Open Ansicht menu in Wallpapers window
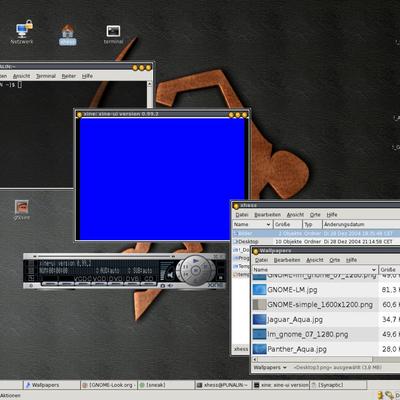 coord(315,260)
